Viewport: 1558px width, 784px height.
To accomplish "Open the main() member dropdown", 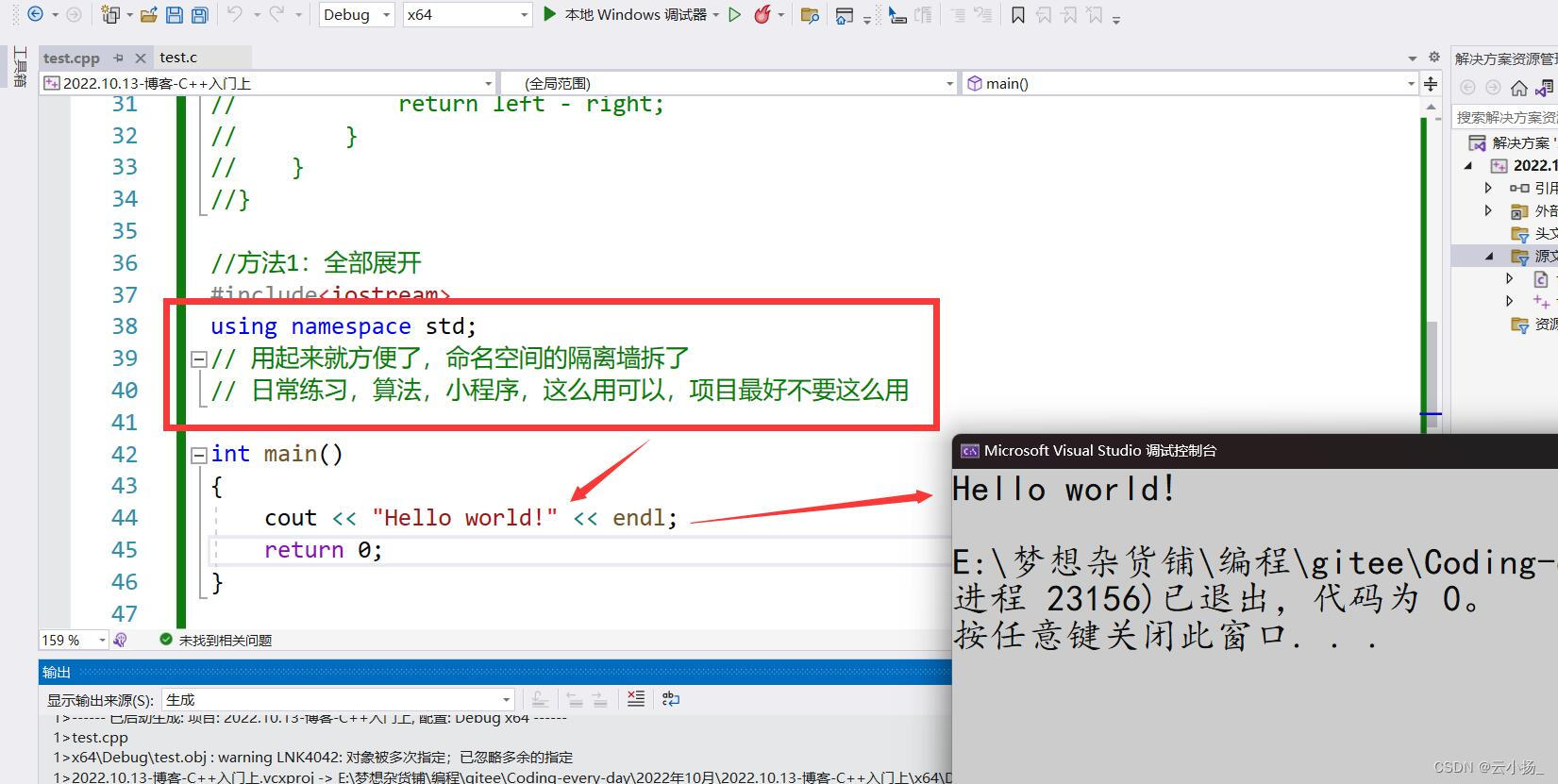I will 1190,83.
